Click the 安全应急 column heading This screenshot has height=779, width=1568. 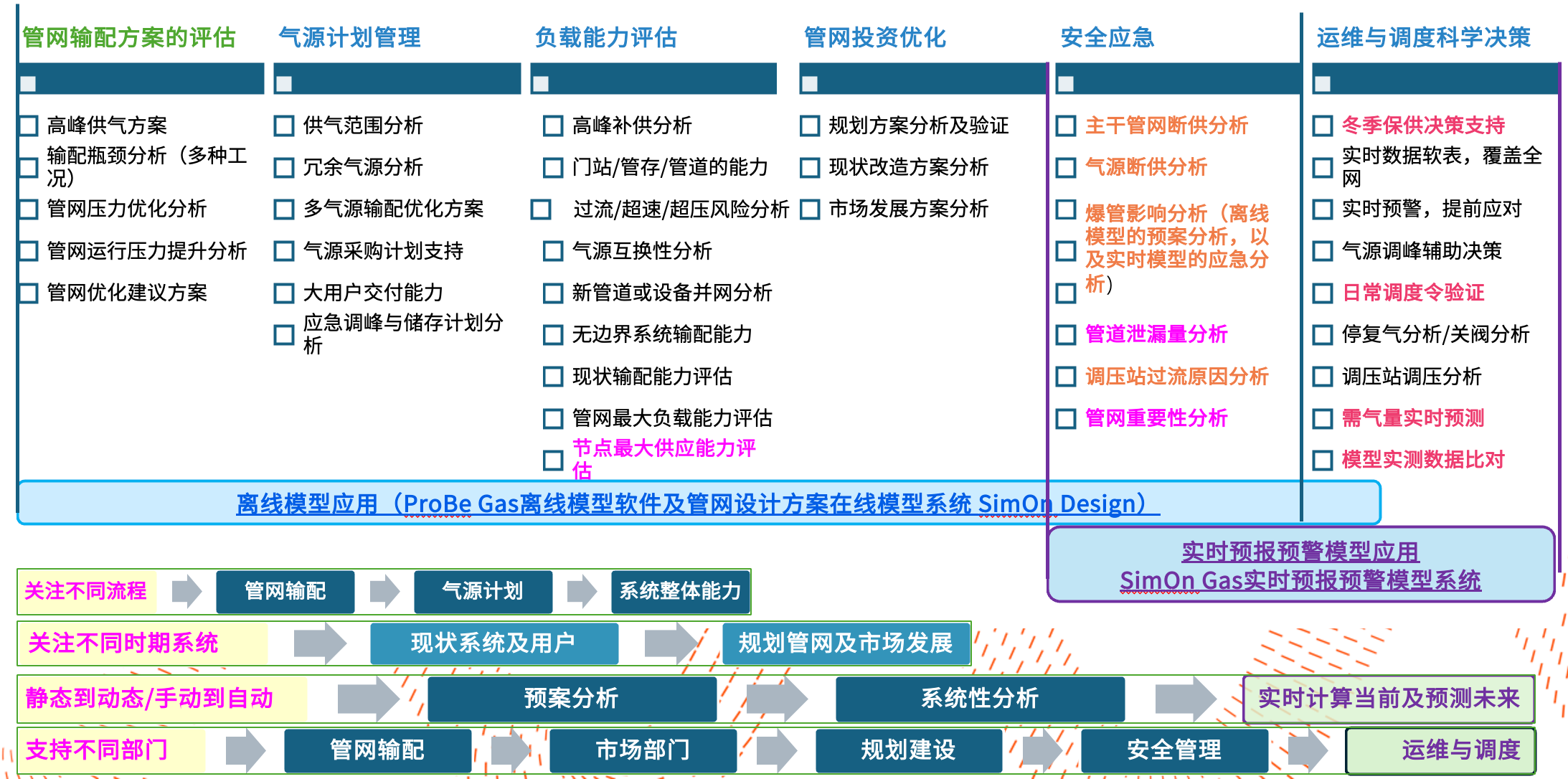pyautogui.click(x=1107, y=37)
